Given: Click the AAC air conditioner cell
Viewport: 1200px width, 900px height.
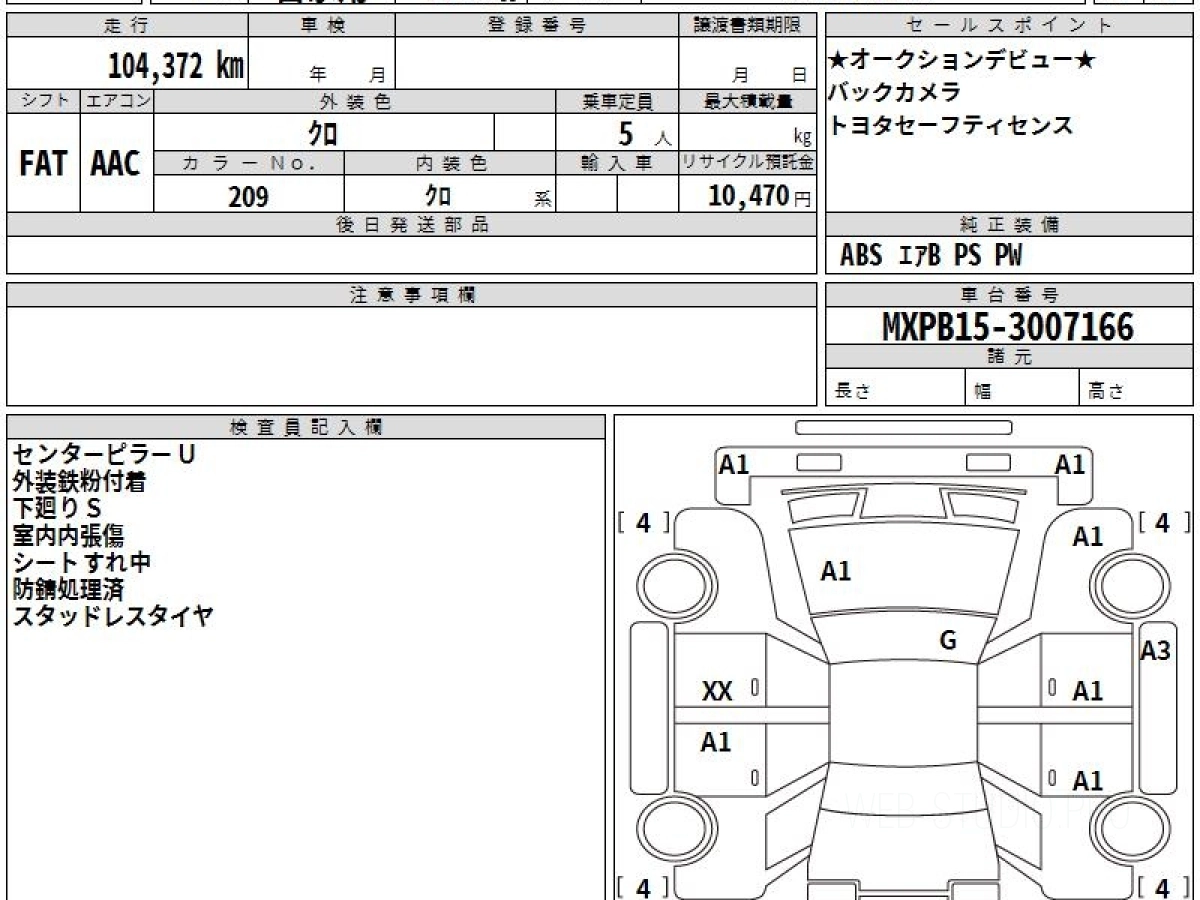Looking at the screenshot, I should (116, 164).
